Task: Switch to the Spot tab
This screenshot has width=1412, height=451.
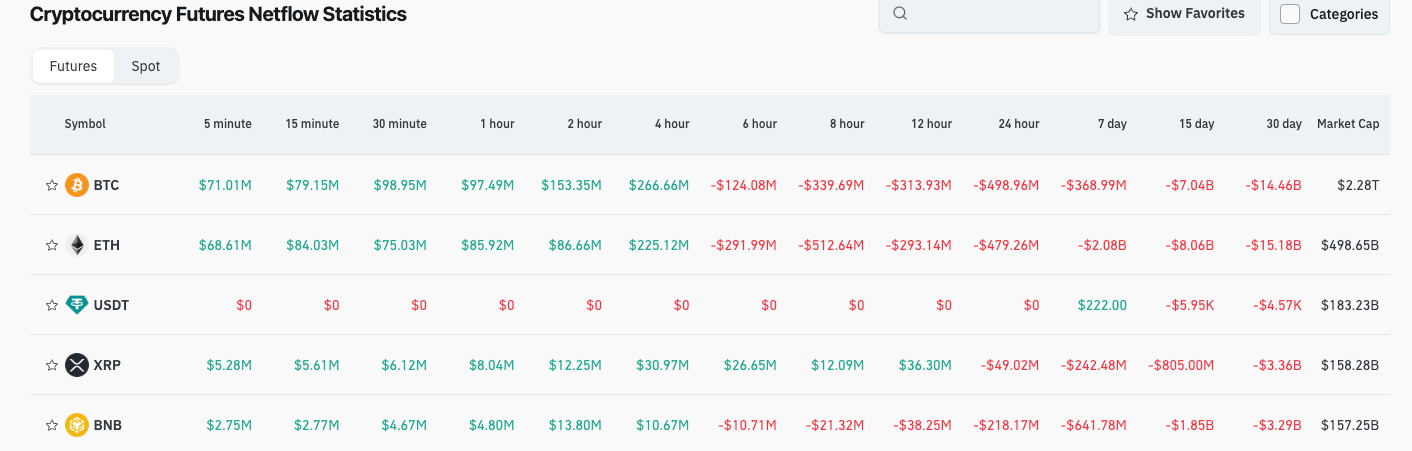Action: tap(146, 66)
